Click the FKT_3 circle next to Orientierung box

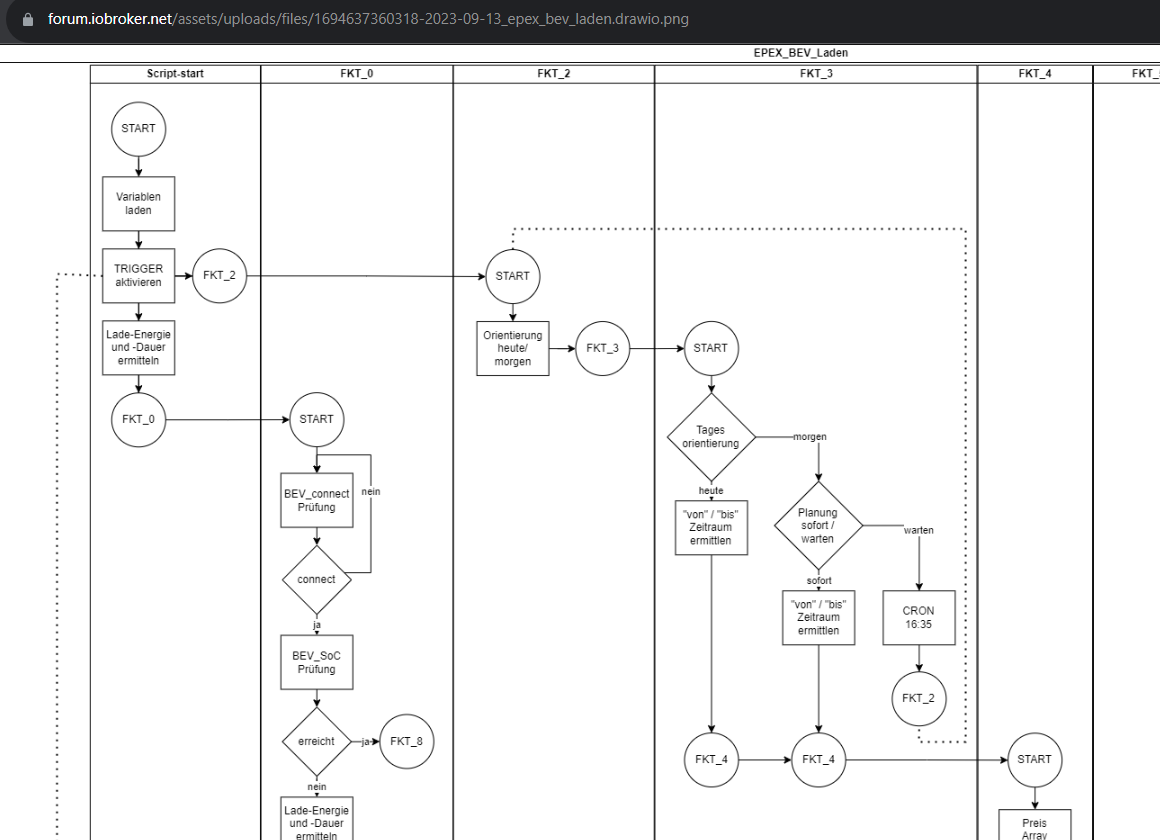[x=602, y=348]
